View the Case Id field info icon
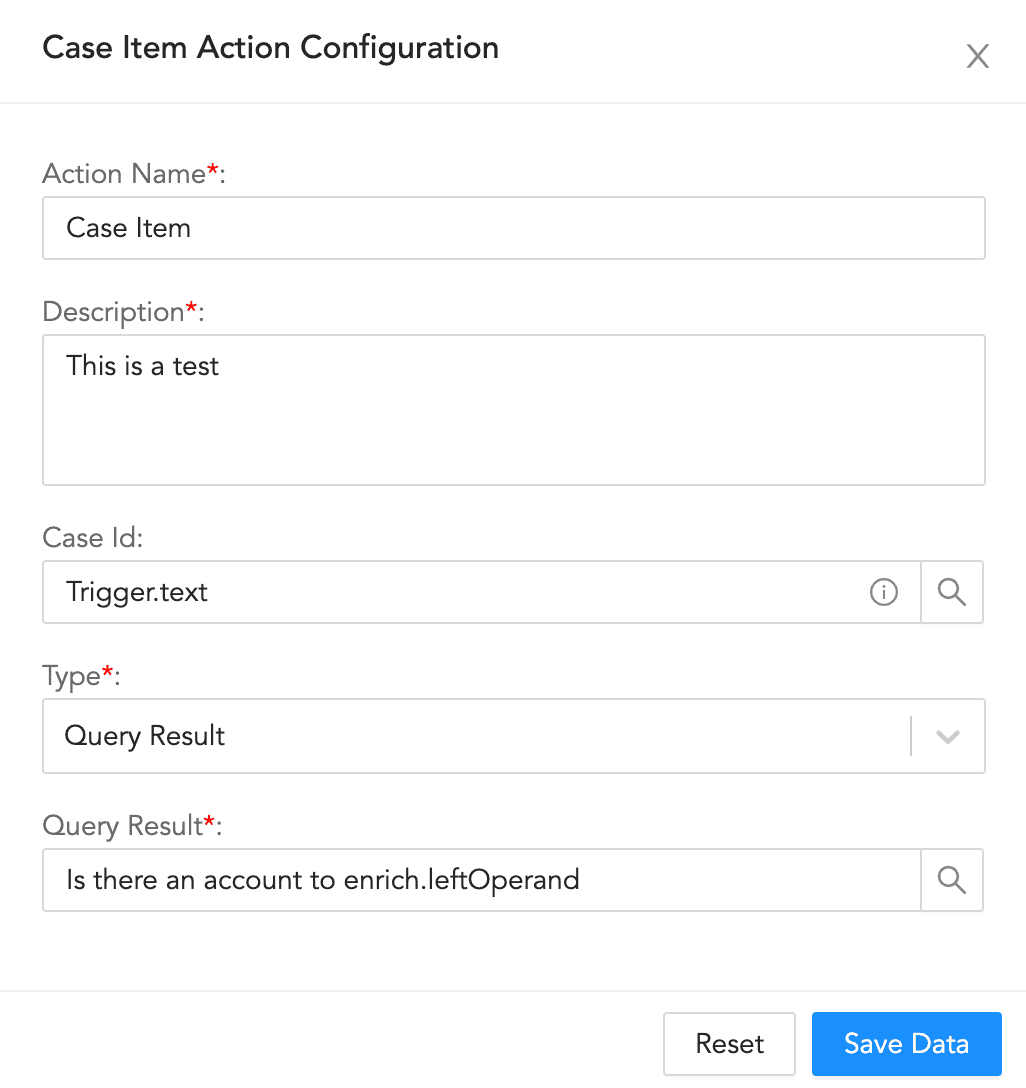This screenshot has width=1026, height=1088. coord(883,592)
